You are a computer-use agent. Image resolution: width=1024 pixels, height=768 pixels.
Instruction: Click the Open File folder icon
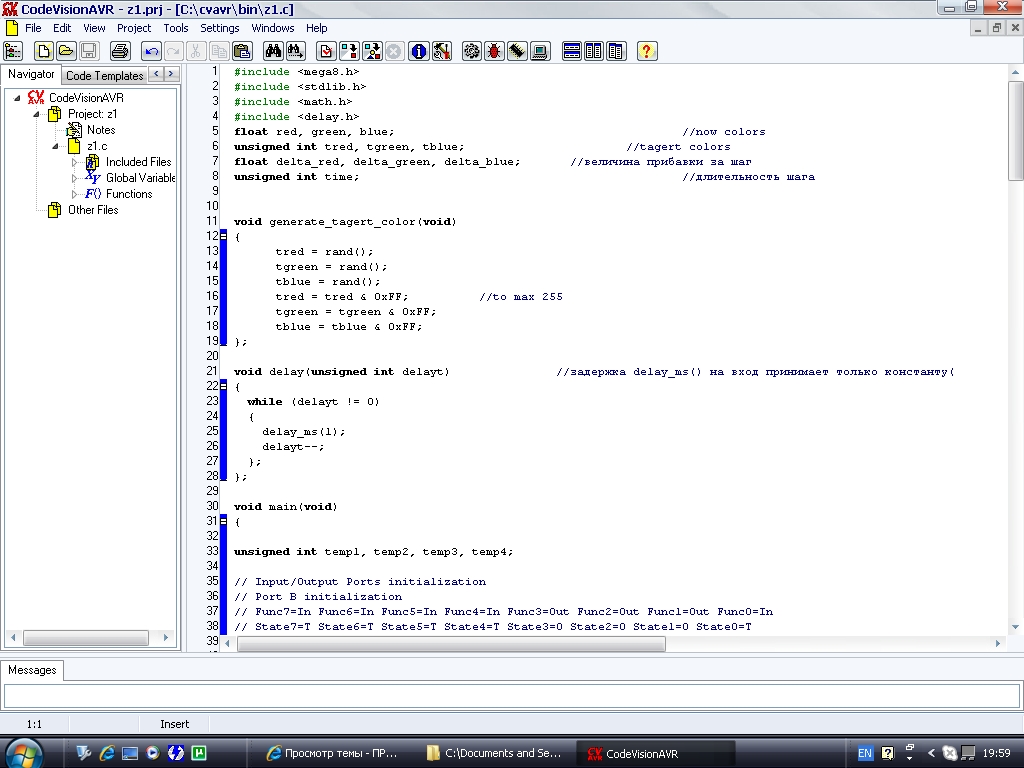[66, 51]
